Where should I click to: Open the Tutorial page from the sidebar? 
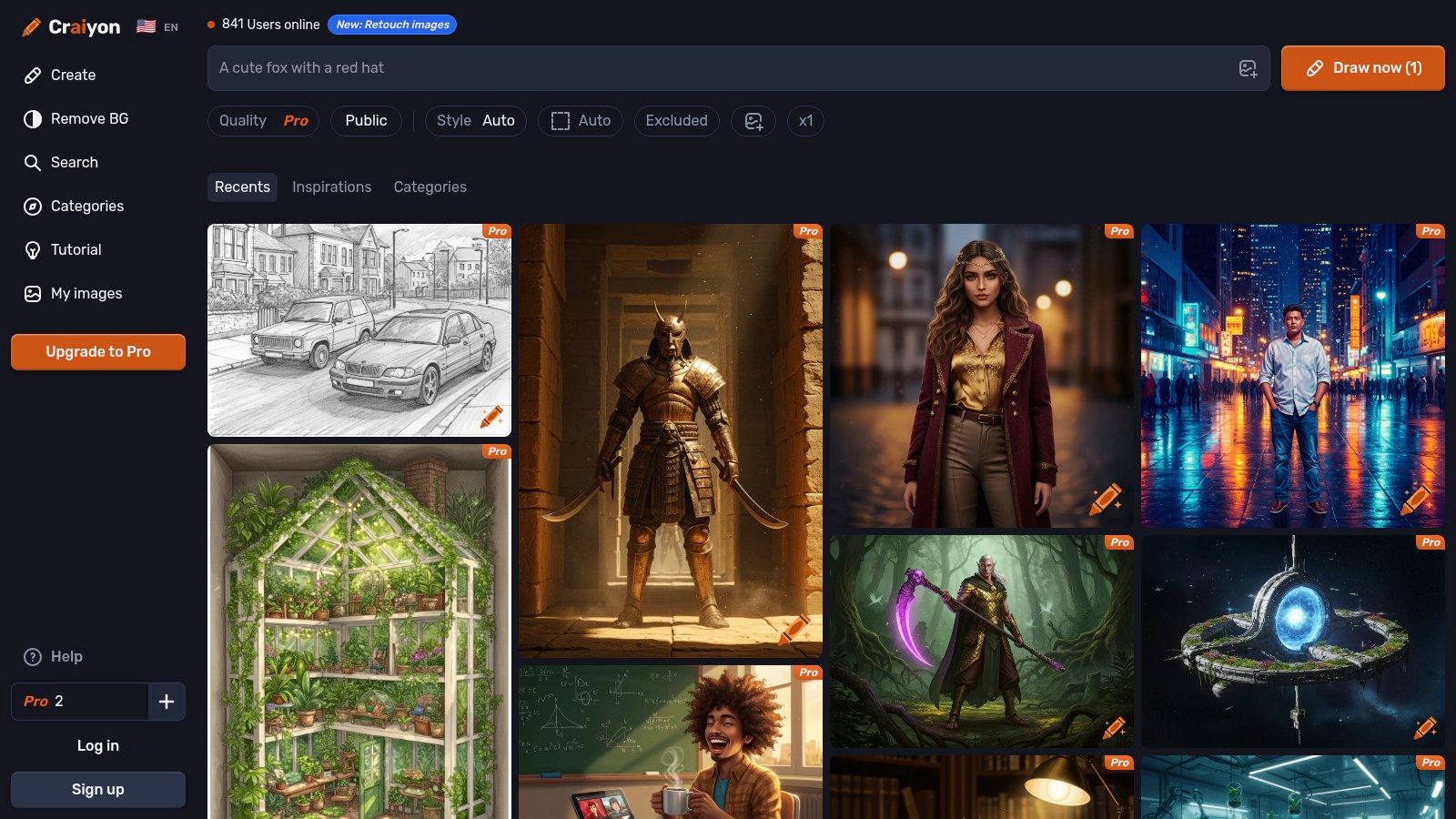76,250
